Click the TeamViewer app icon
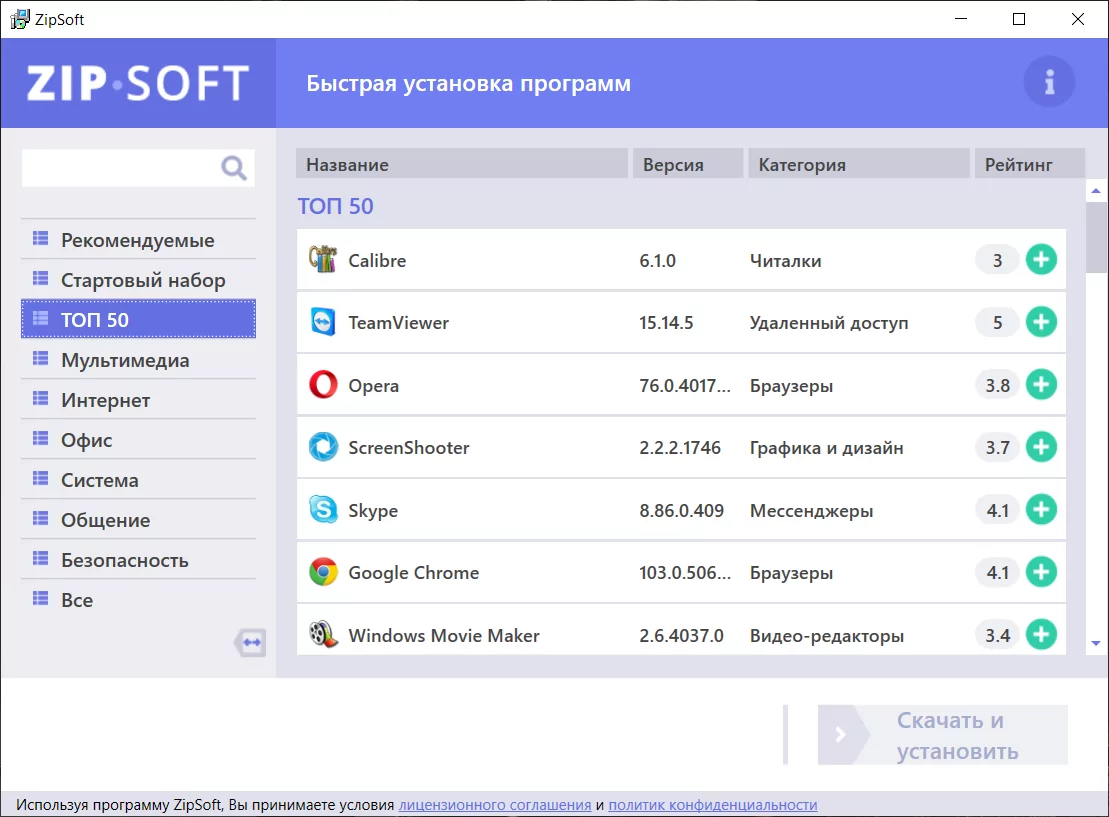 click(x=323, y=322)
